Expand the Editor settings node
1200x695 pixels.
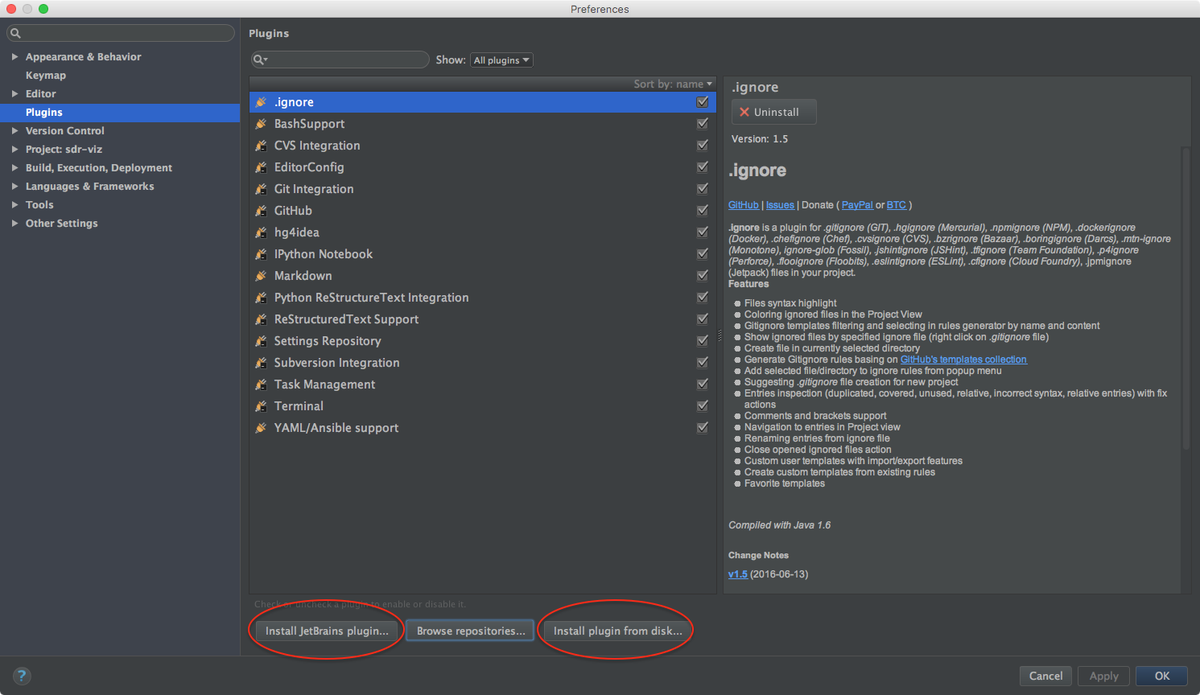(14, 94)
